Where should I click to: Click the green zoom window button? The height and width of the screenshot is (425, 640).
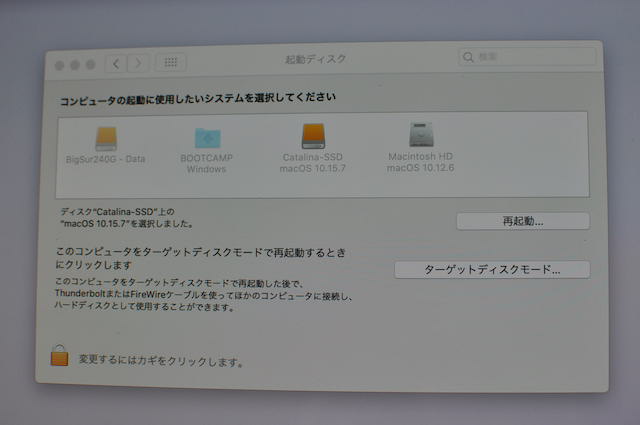pos(90,65)
